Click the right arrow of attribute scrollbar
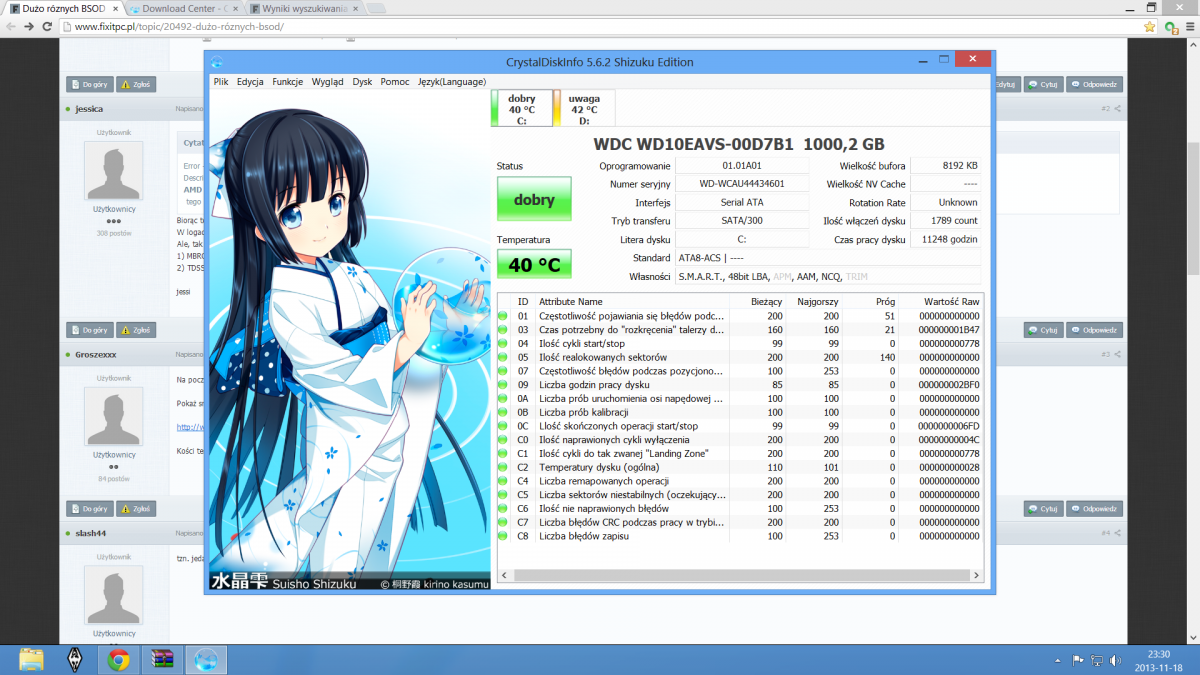 click(x=975, y=575)
